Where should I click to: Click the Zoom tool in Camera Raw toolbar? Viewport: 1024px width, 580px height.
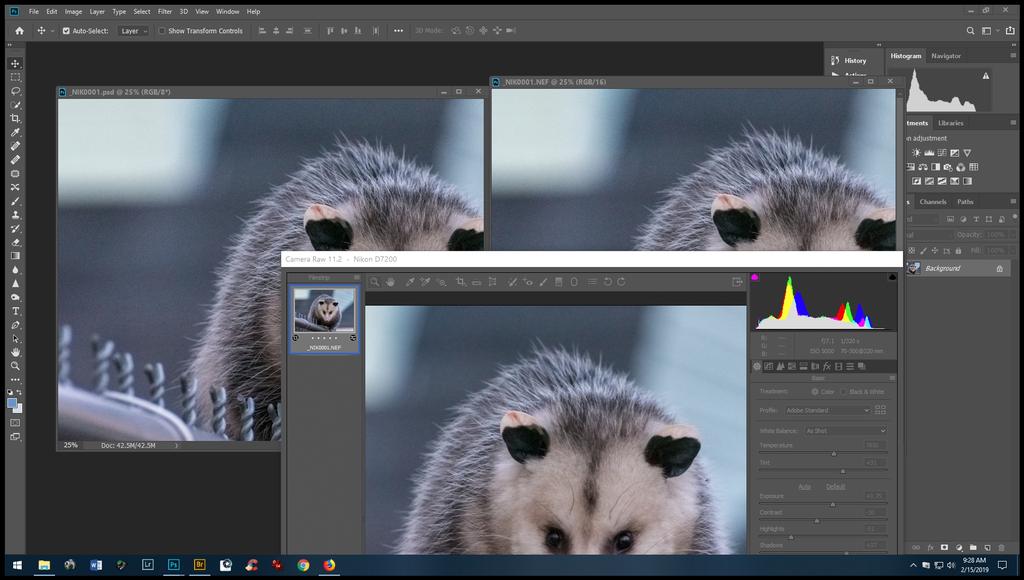pyautogui.click(x=375, y=282)
